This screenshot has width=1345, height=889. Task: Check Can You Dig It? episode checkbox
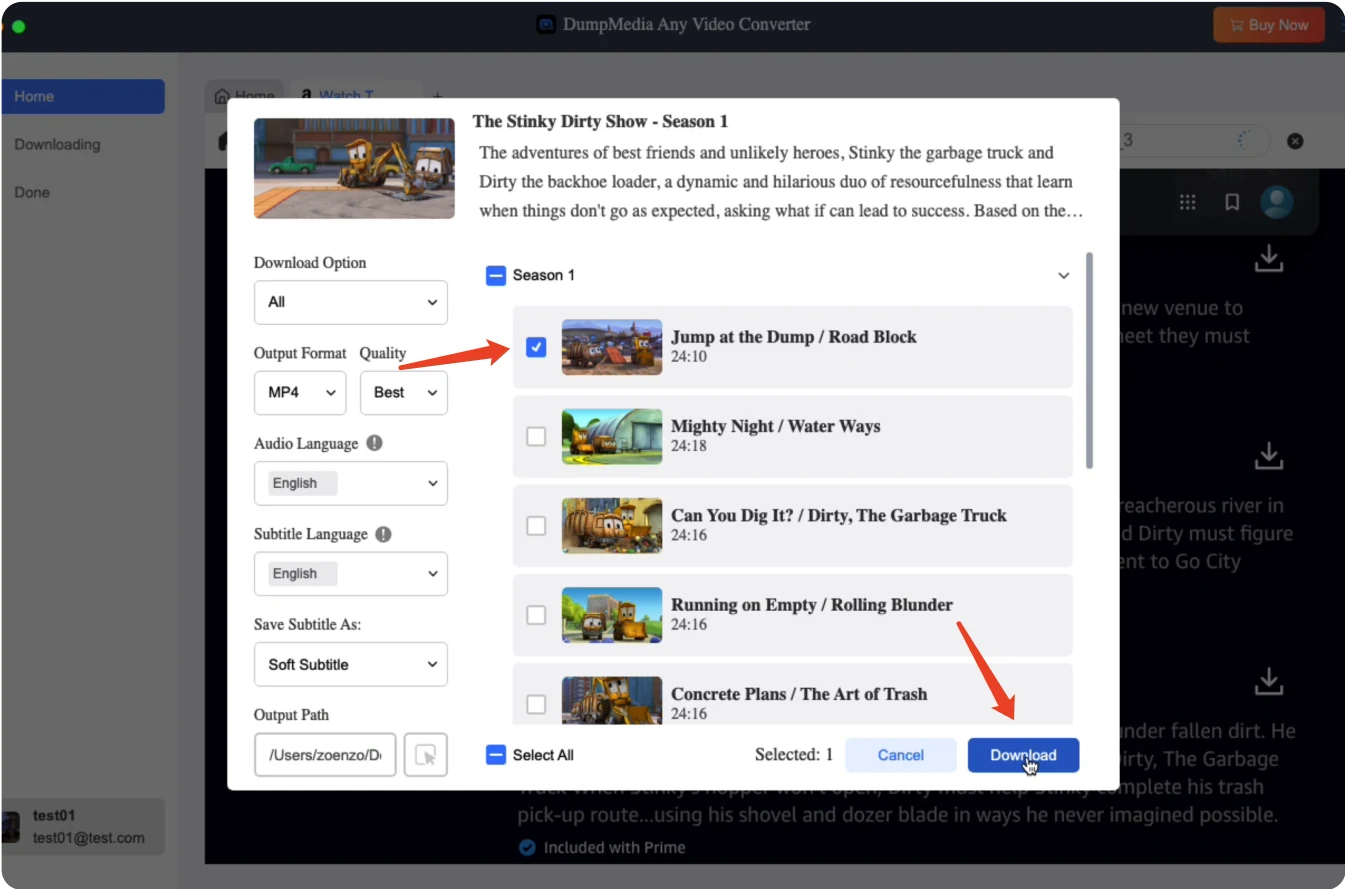point(536,525)
